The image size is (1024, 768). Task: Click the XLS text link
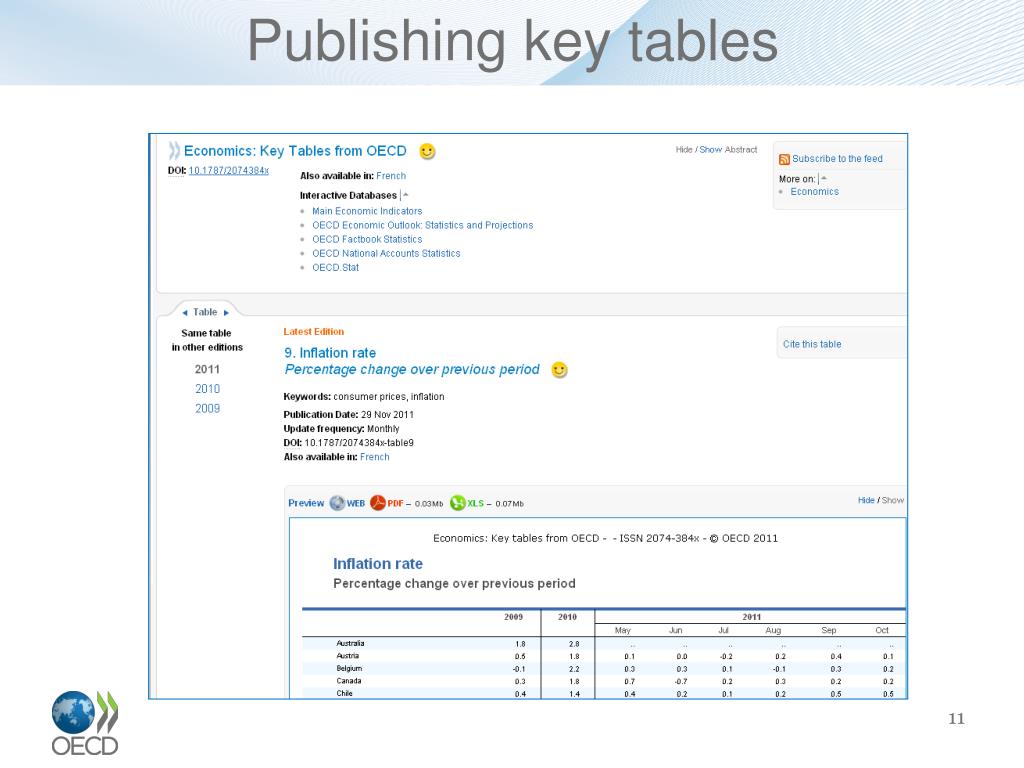(x=475, y=504)
